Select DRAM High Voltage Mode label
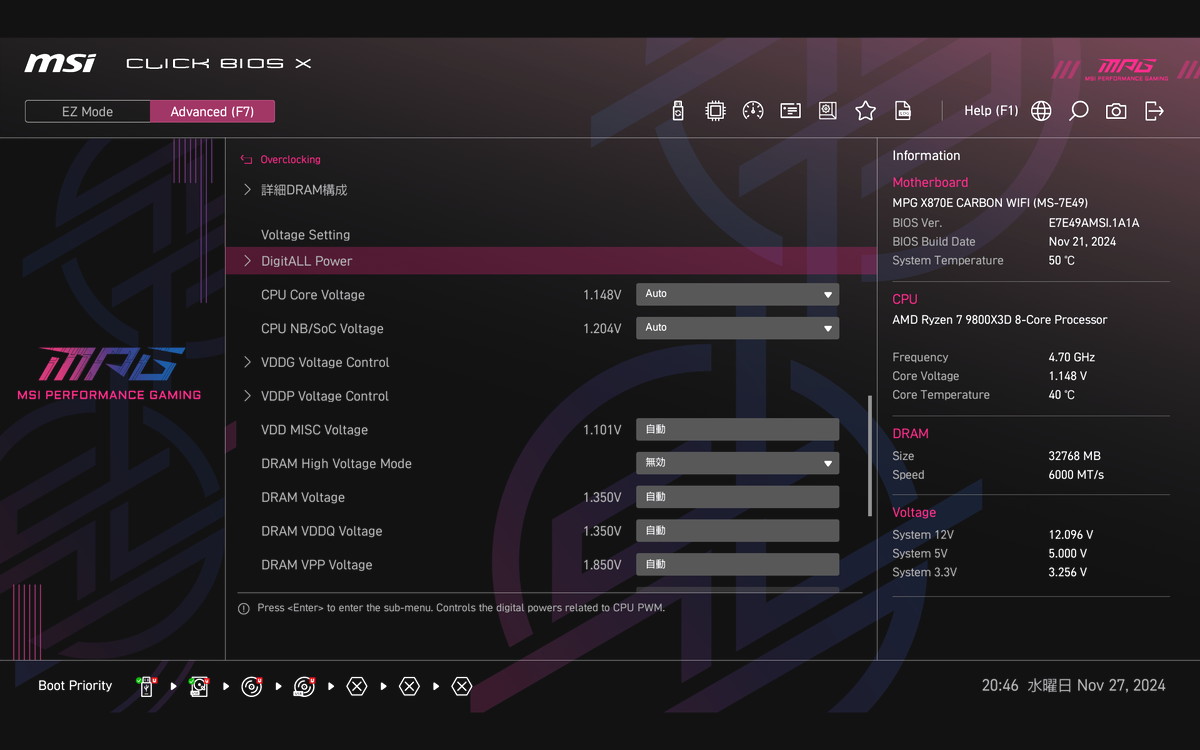1200x750 pixels. point(336,464)
